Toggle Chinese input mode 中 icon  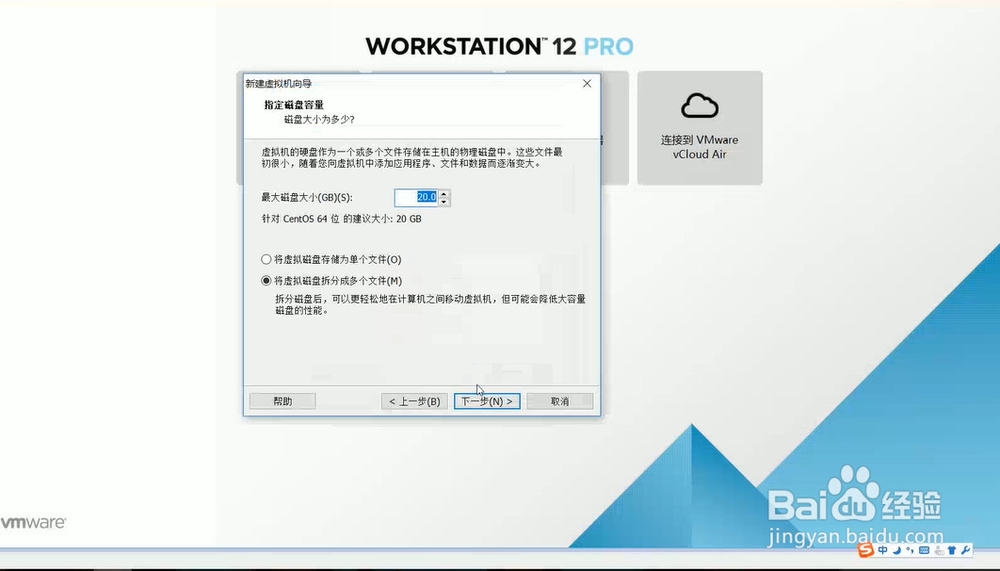point(883,550)
